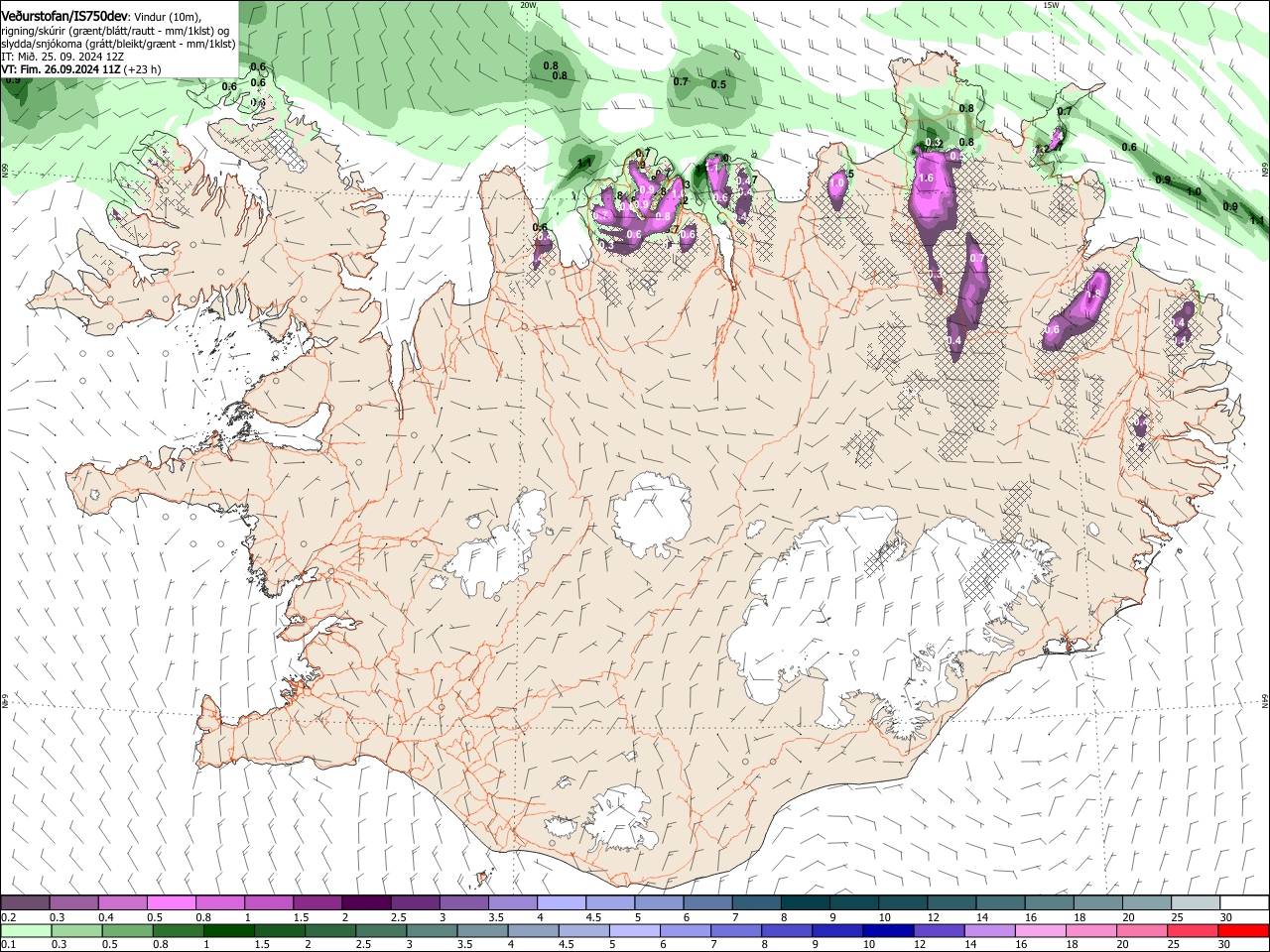This screenshot has width=1270, height=952.
Task: Click the 'IT: Mið. 25. 09. 2024 12Z' line
Action: tap(63, 57)
